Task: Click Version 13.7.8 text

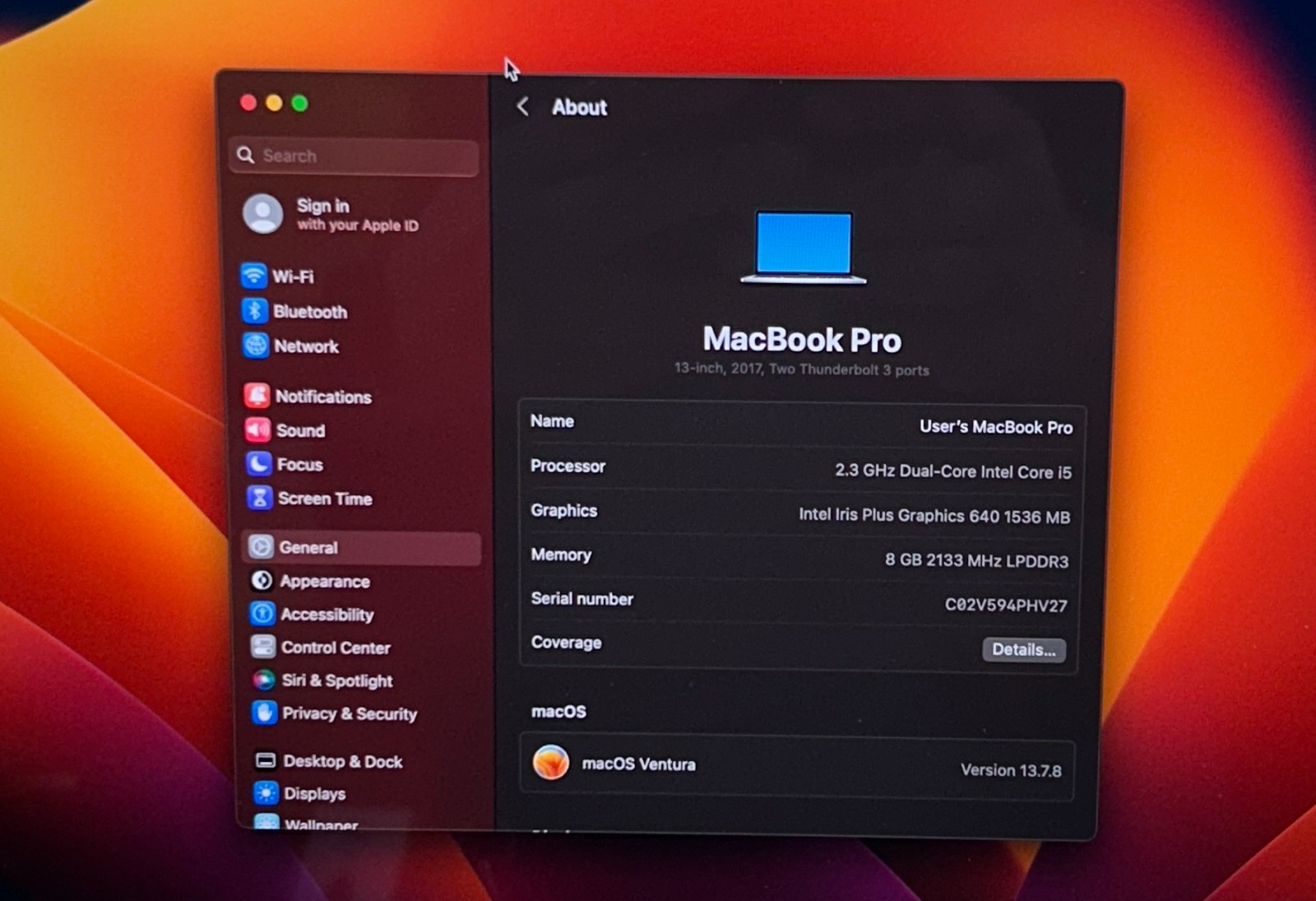Action: (x=1011, y=770)
